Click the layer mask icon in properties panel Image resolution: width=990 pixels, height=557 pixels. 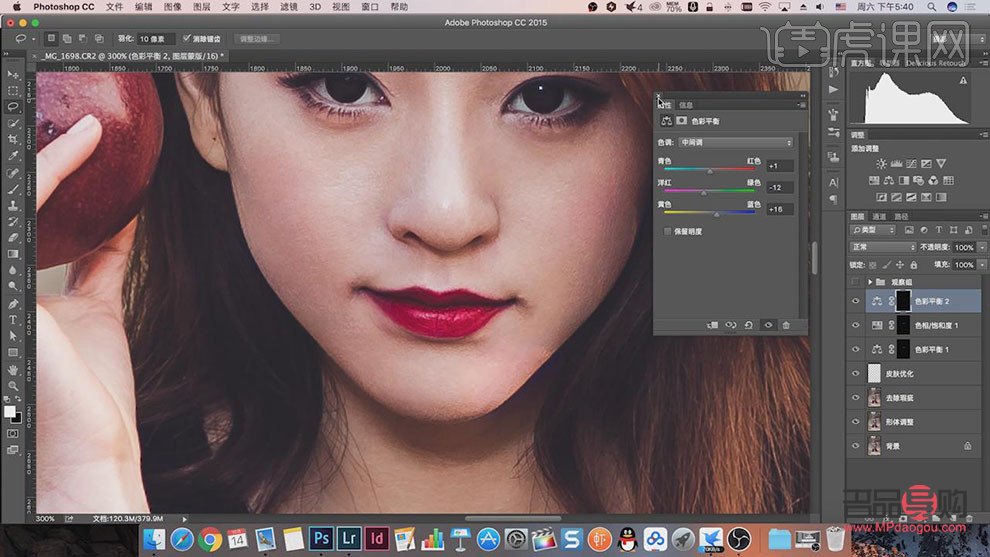[x=681, y=120]
